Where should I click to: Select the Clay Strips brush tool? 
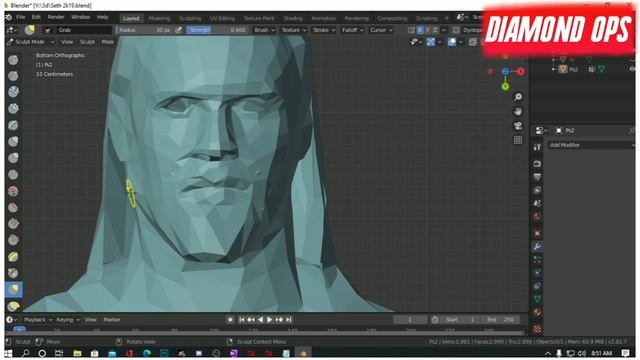(13, 109)
